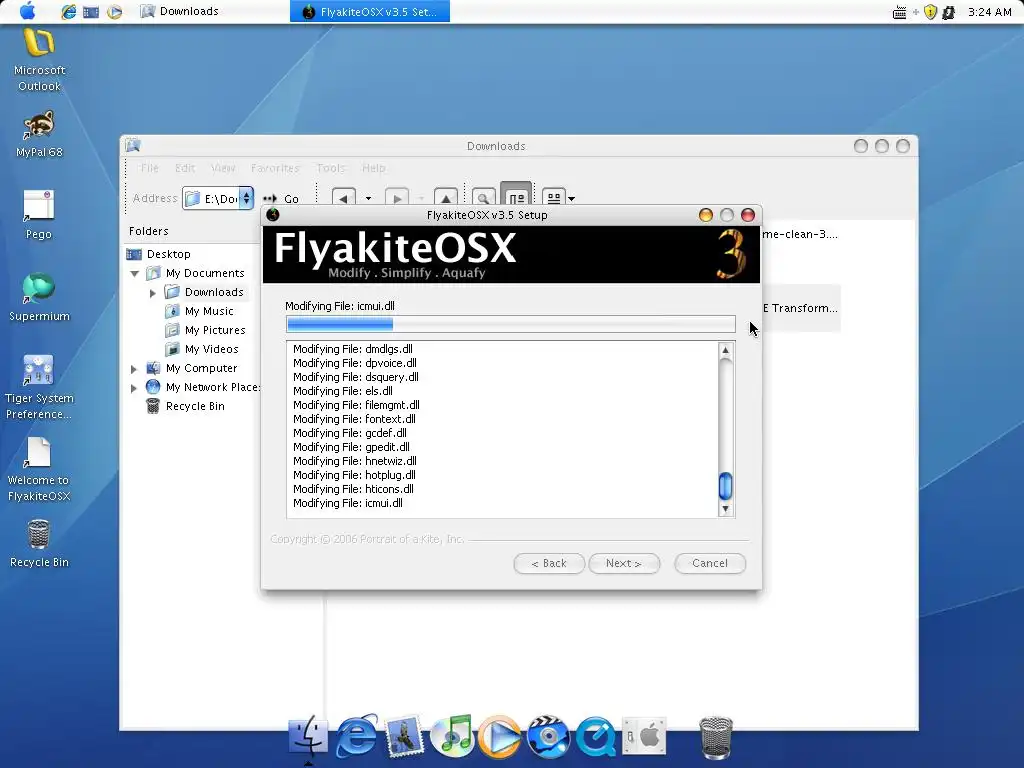
Task: Click log line 'Modifying File: dmdlgs.dll'
Action: coord(353,349)
